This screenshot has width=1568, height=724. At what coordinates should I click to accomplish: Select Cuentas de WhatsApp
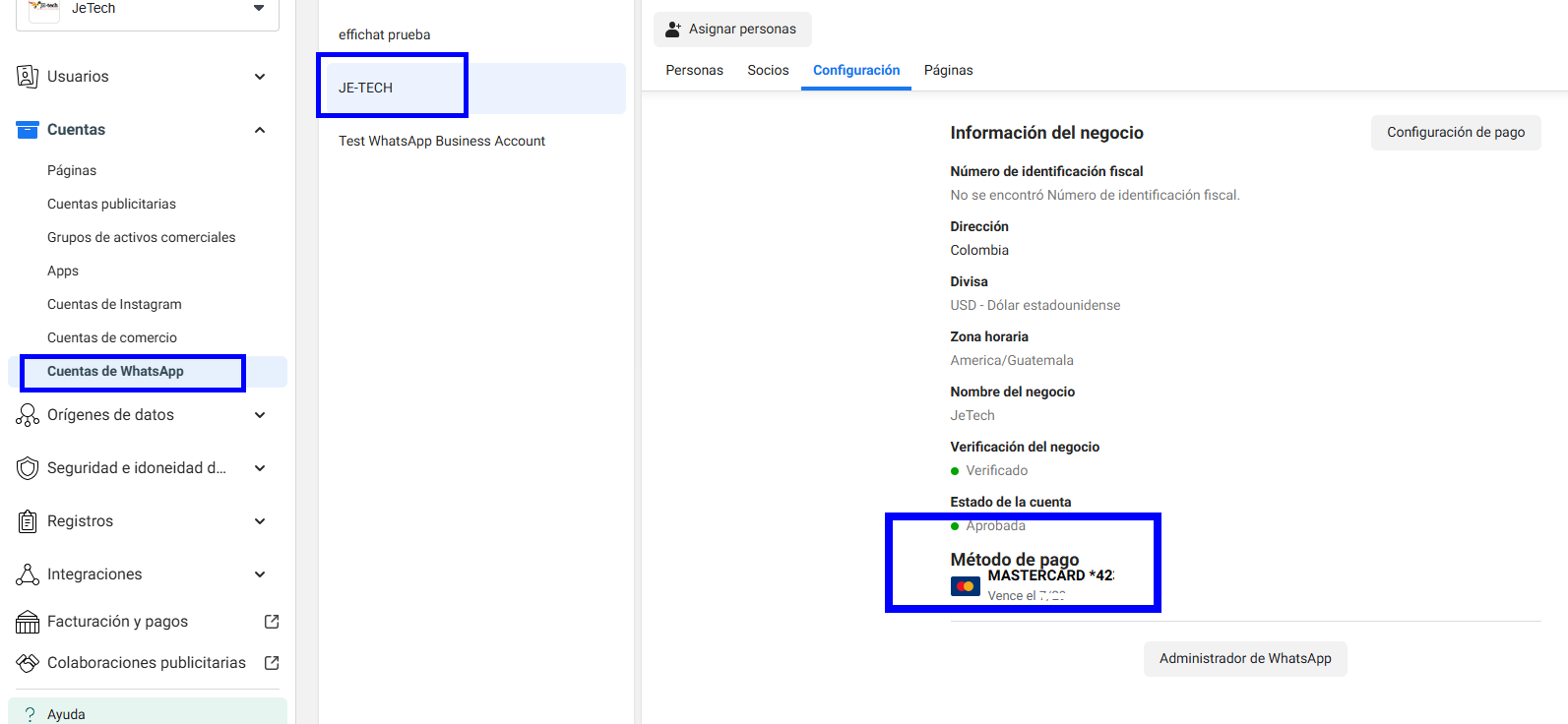point(148,372)
